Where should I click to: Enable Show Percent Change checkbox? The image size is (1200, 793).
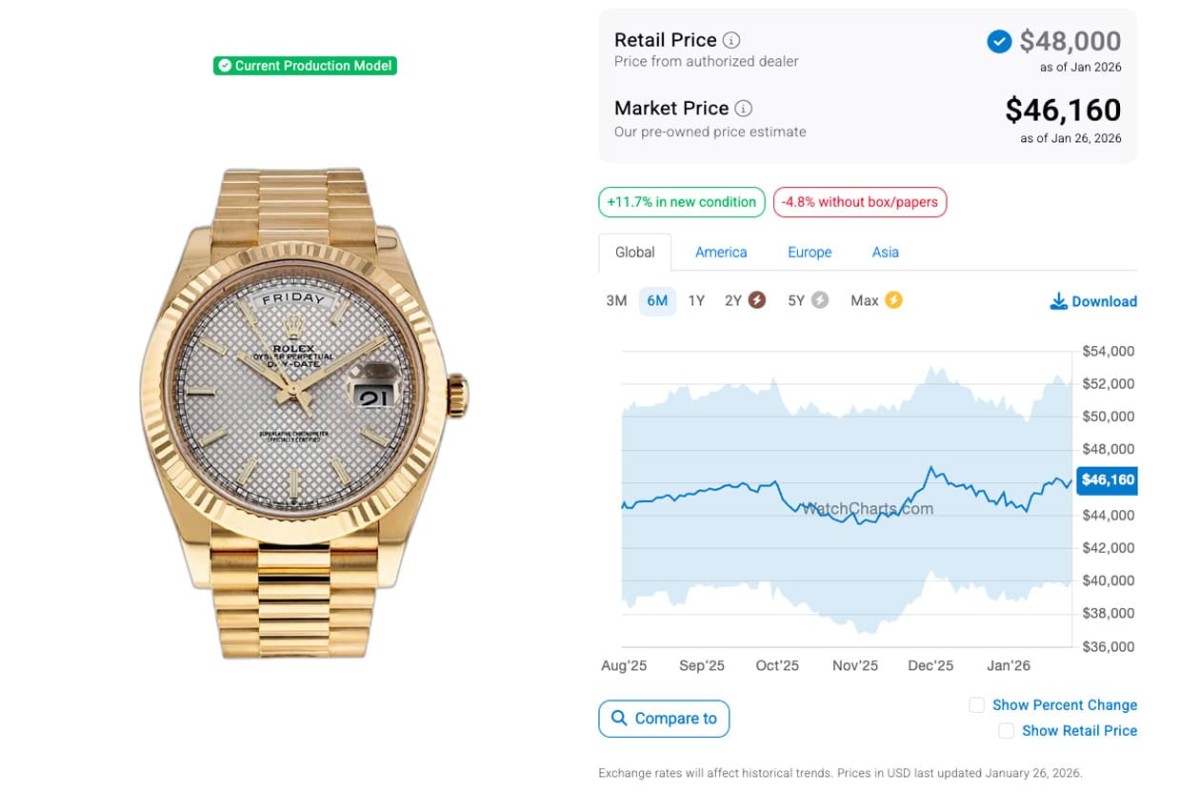(x=977, y=705)
